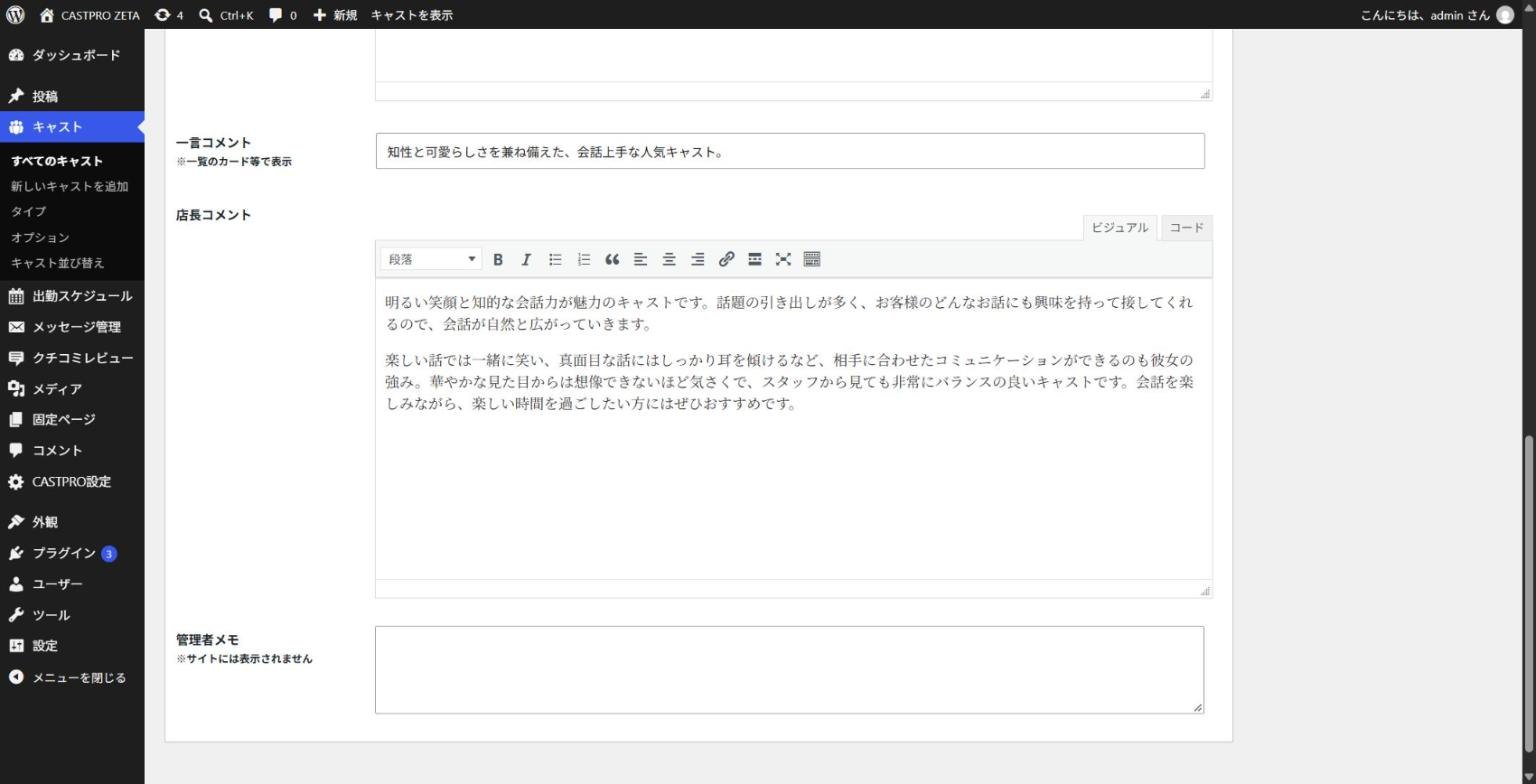The width and height of the screenshot is (1536, 784).
Task: Insert a bulleted list
Action: pyautogui.click(x=555, y=259)
